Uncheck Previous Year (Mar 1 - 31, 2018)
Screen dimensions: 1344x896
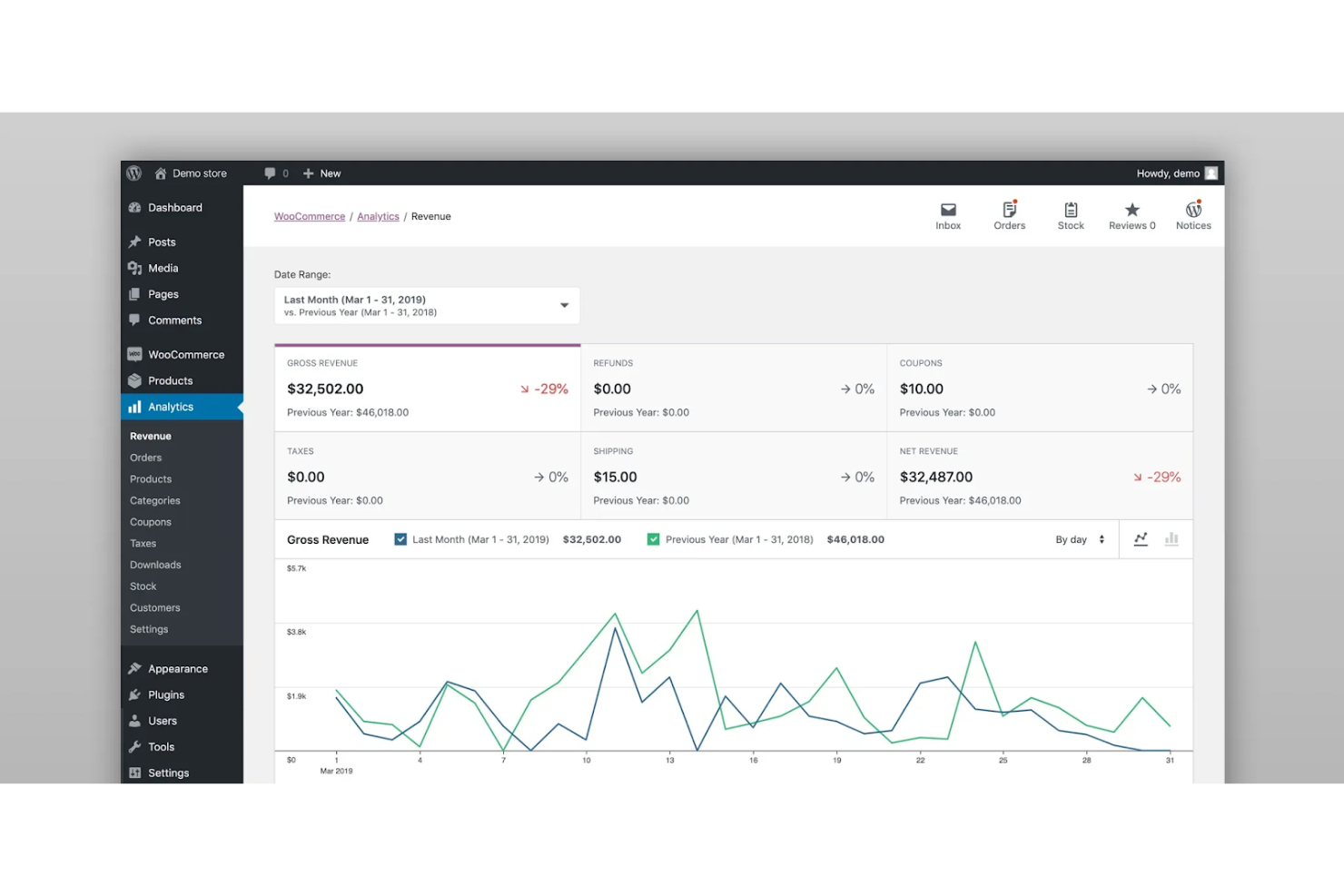(653, 538)
